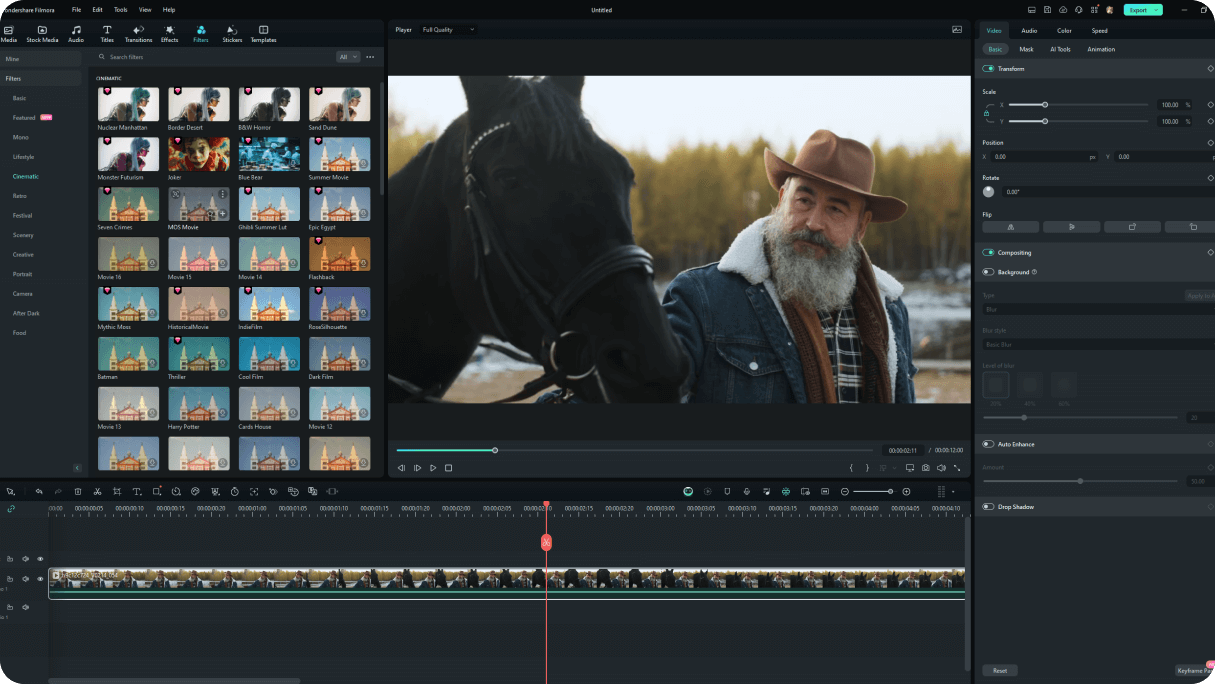Click the stopwatch duration icon in timeline toolbar

coord(234,491)
